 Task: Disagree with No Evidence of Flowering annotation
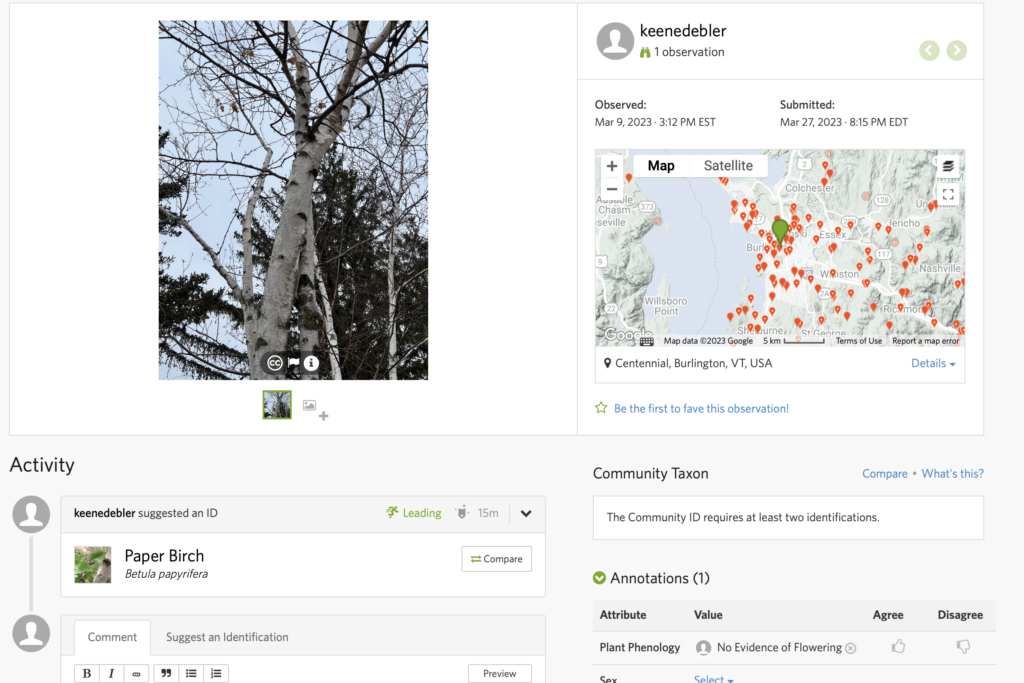[963, 647]
